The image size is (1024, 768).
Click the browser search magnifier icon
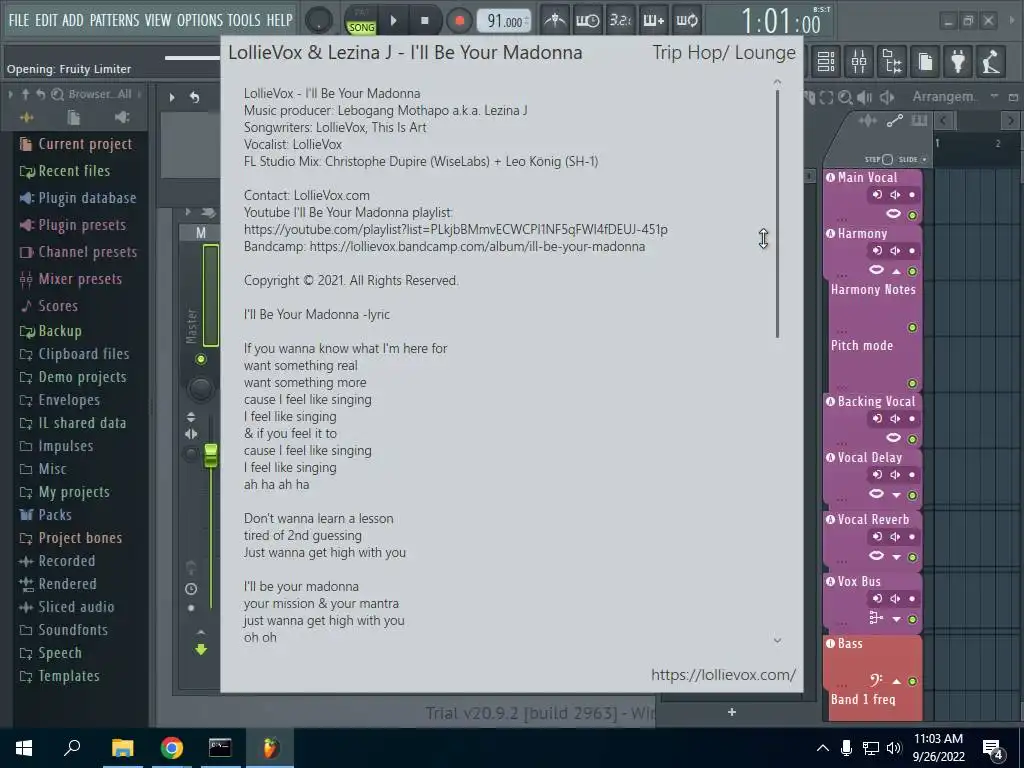[57, 94]
